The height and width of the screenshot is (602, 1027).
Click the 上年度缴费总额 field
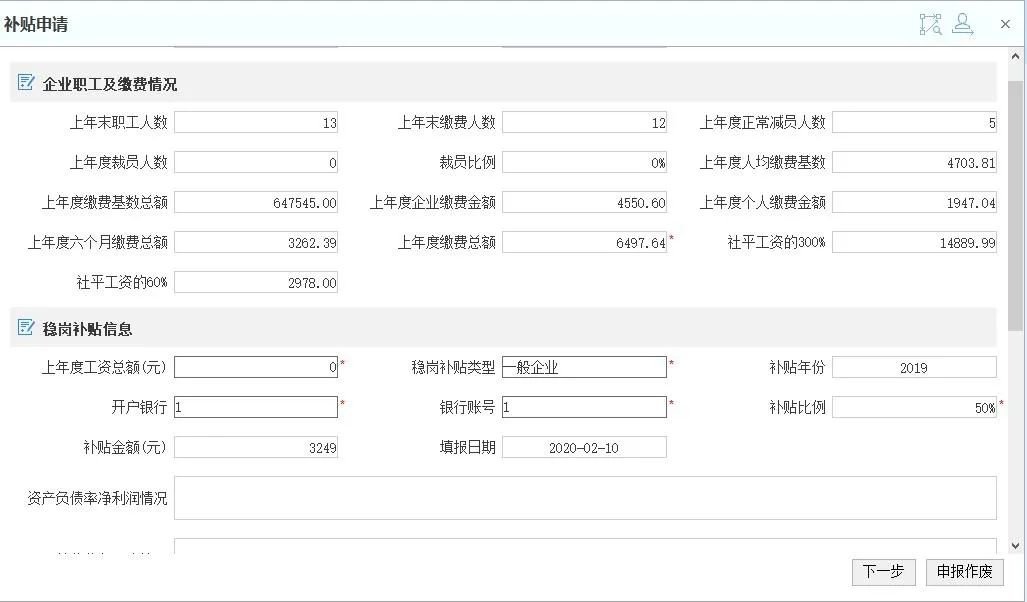tap(584, 242)
